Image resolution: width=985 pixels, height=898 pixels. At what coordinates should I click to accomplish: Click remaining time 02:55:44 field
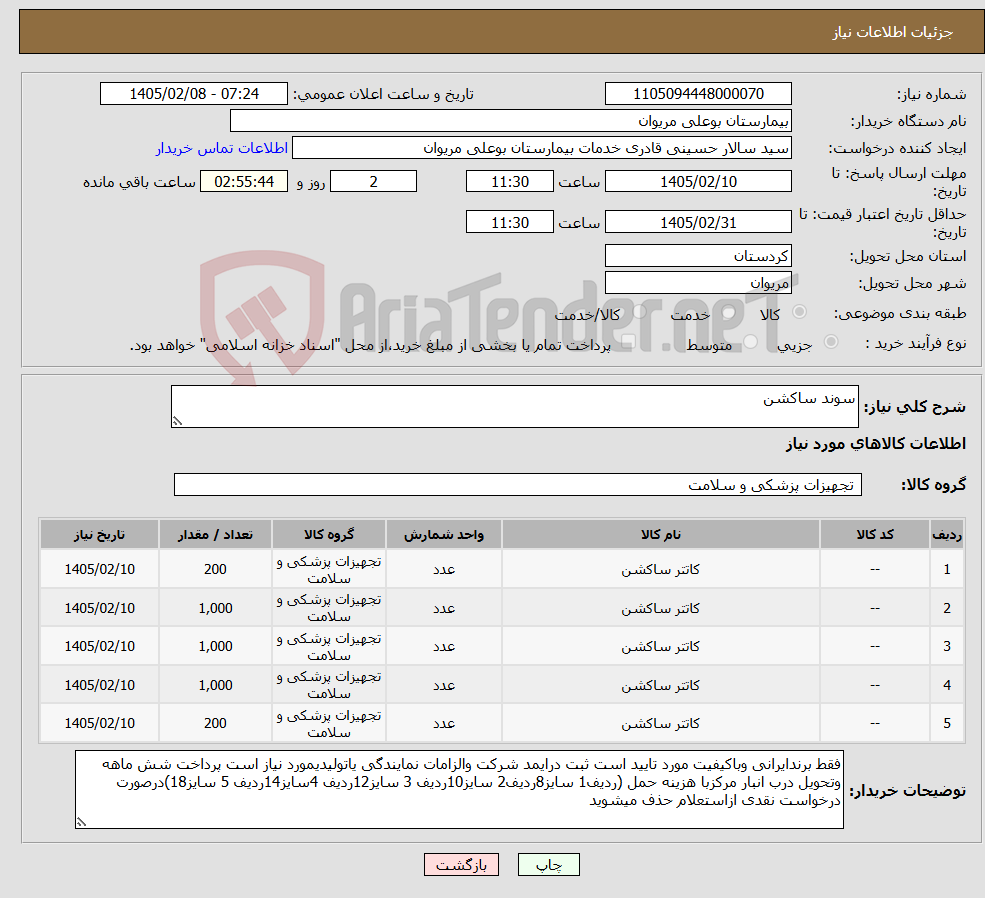244,181
